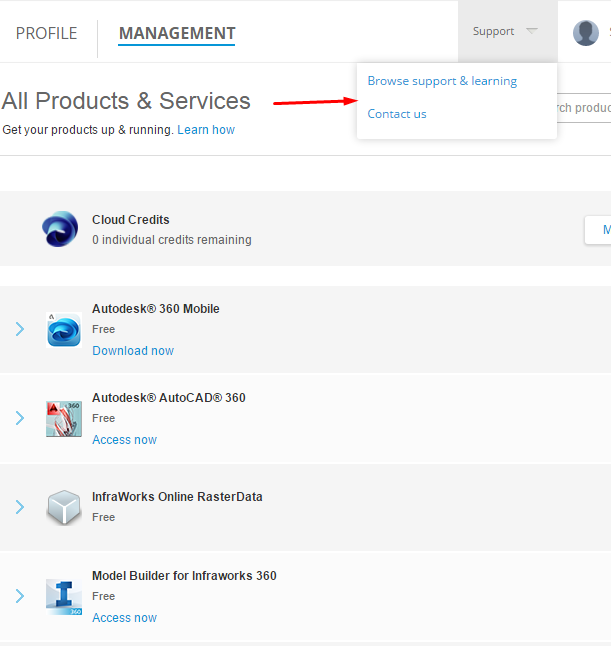Expand the Autodesk AutoCAD 360 row
Viewport: 611px width, 646px height.
pos(20,418)
